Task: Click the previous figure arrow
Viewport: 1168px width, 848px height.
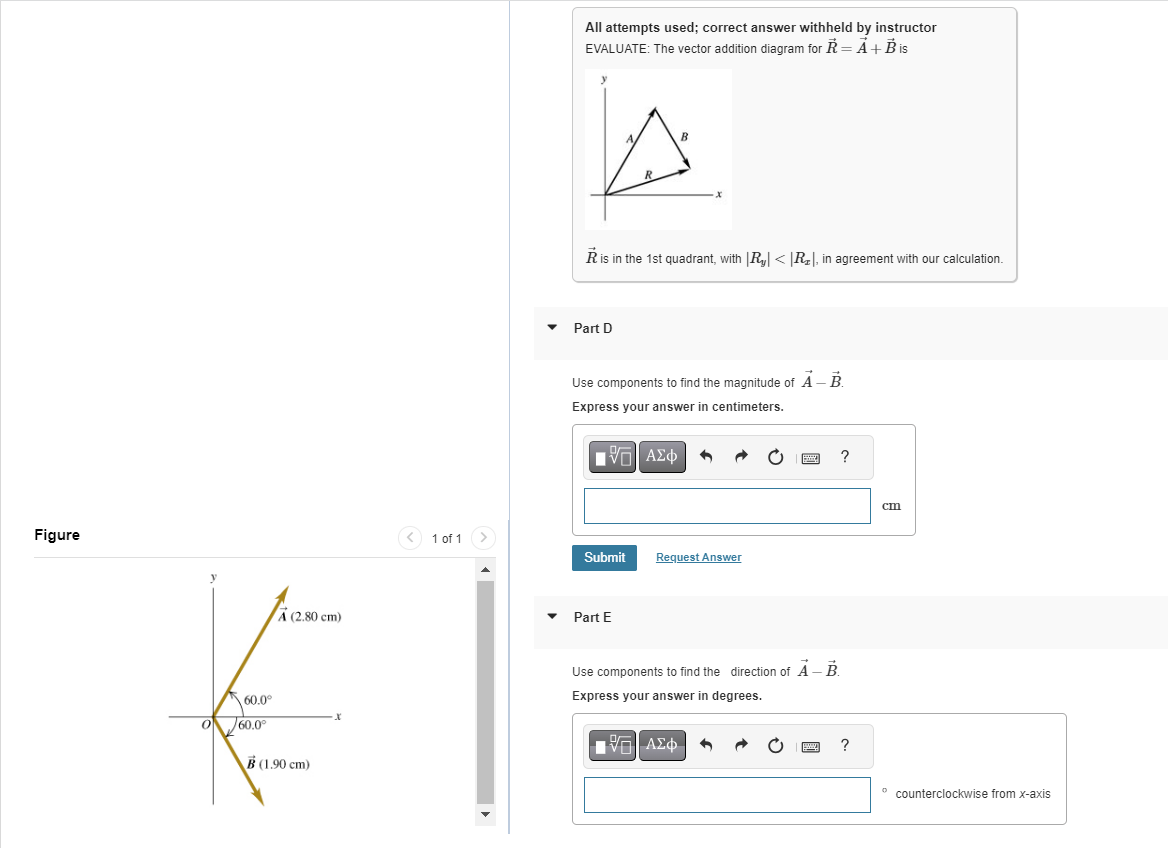Action: point(410,537)
